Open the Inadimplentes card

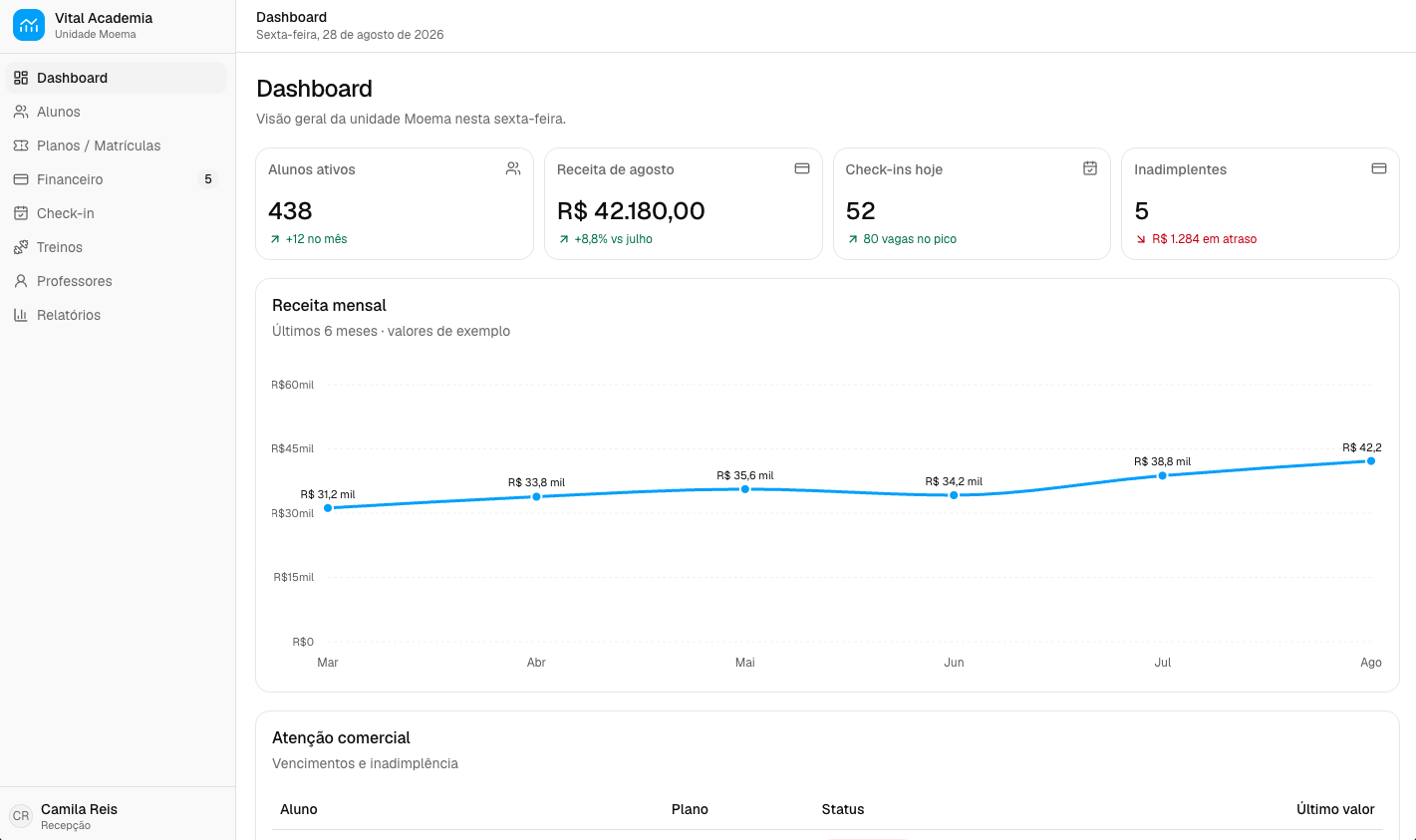pos(1261,204)
